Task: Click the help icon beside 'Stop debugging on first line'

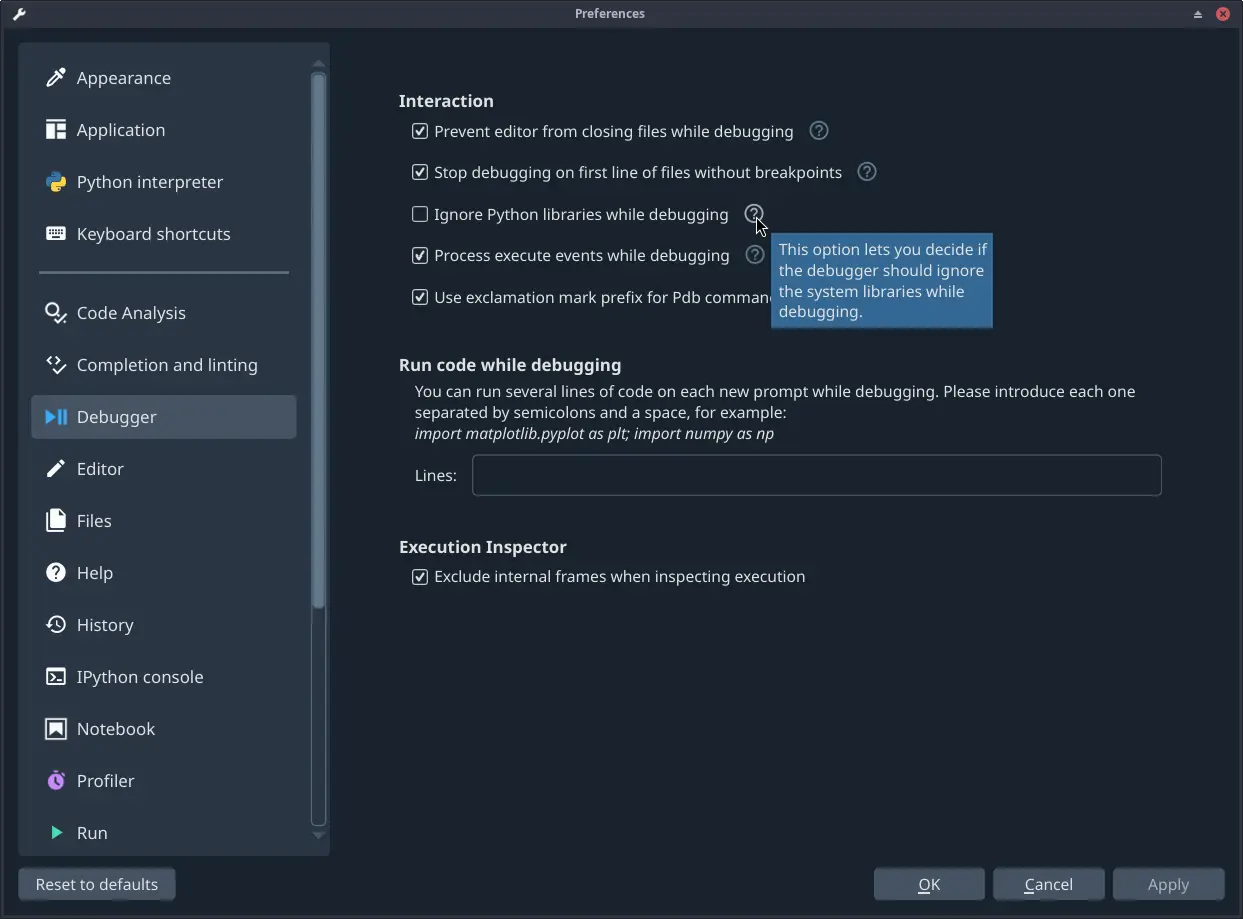Action: [x=866, y=172]
